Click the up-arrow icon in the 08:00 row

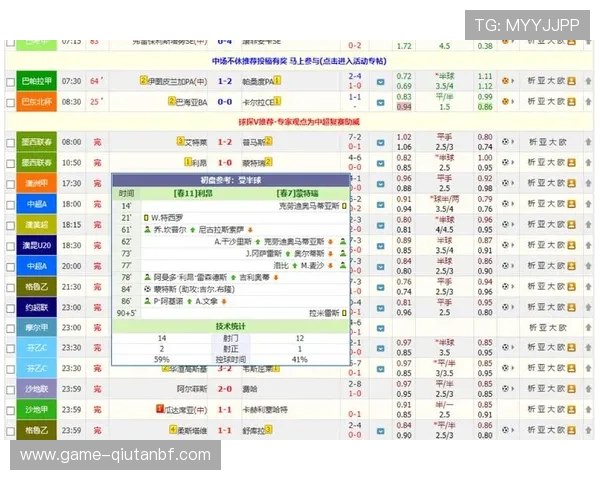588,142
